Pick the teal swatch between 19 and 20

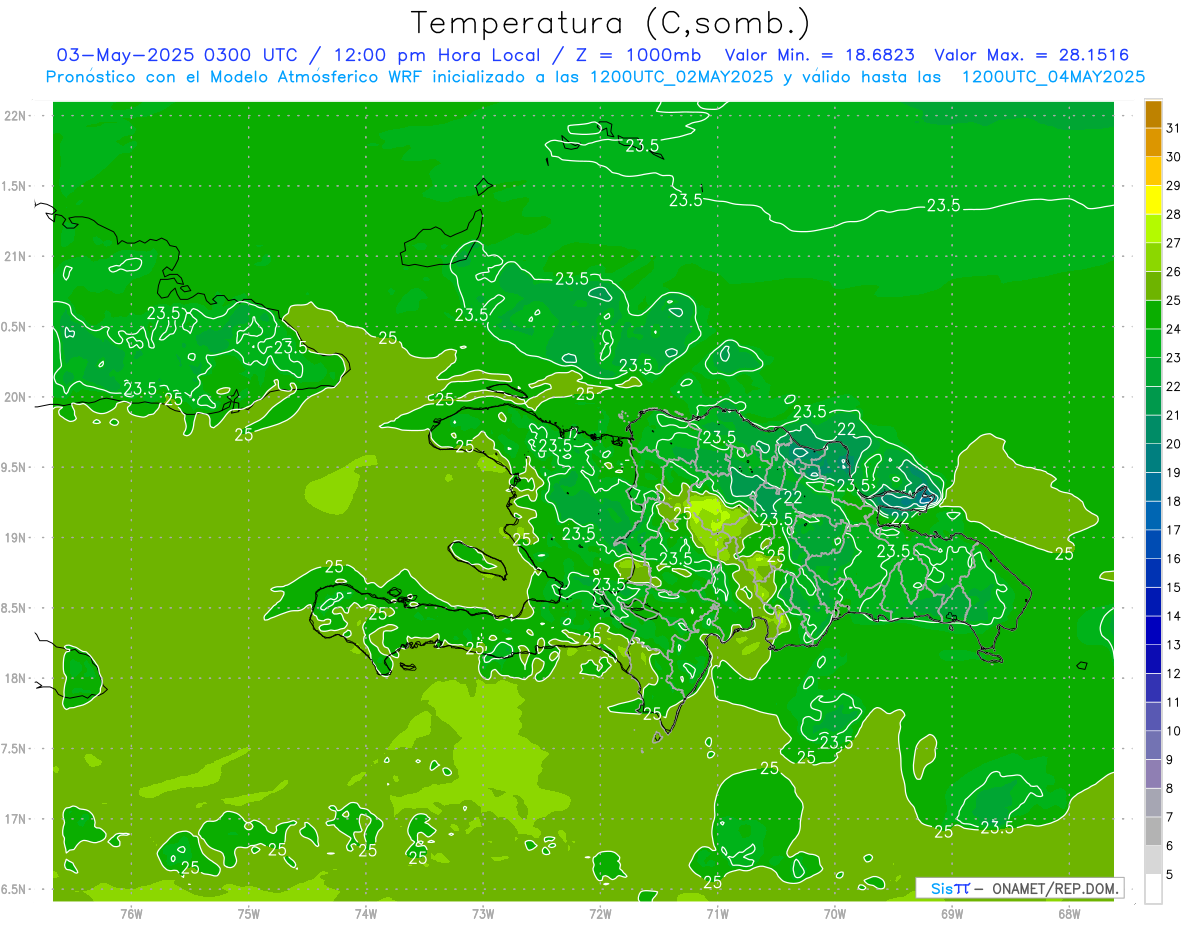pyautogui.click(x=1153, y=458)
